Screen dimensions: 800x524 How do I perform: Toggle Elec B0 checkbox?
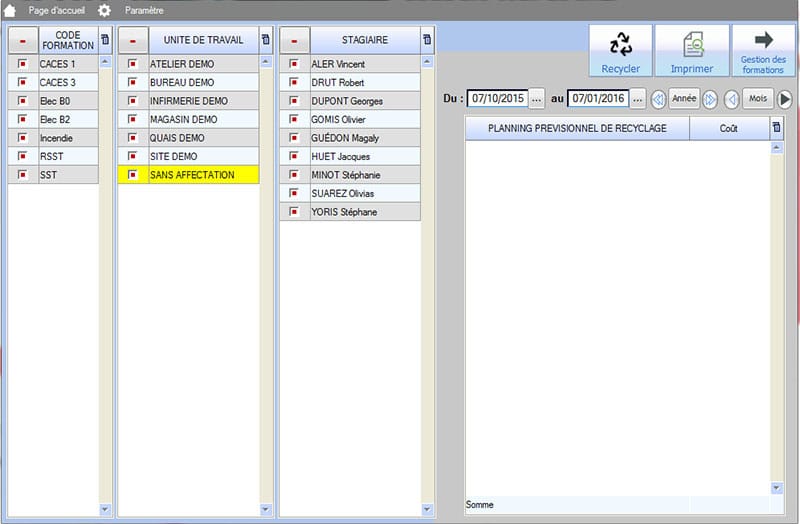click(x=22, y=101)
